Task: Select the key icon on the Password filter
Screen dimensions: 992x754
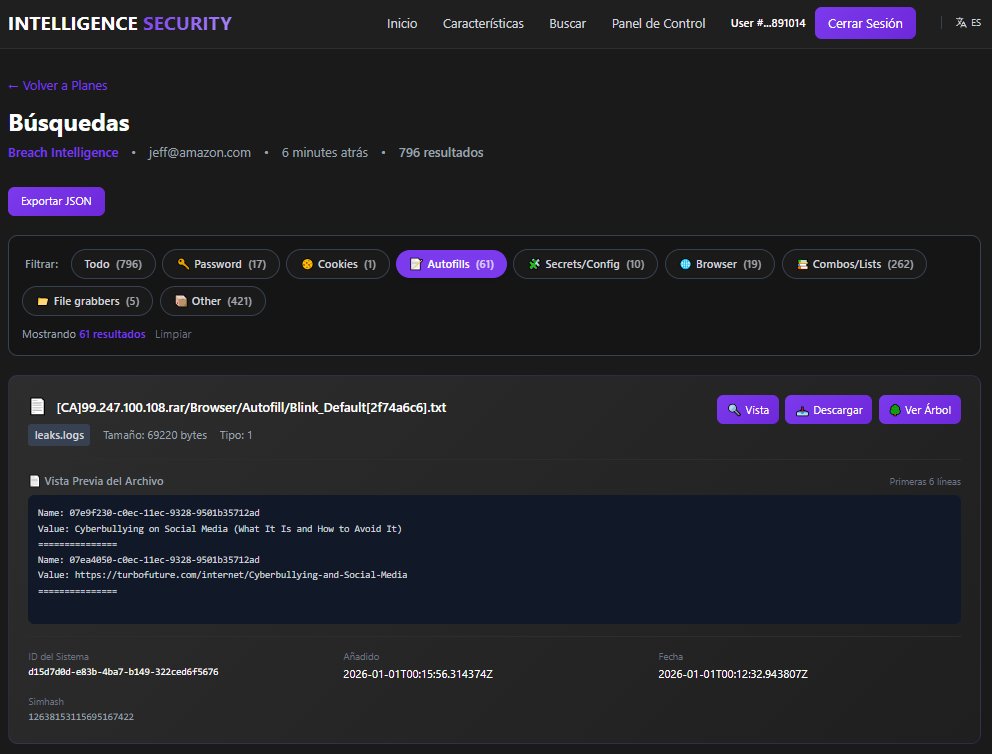Action: coord(183,264)
